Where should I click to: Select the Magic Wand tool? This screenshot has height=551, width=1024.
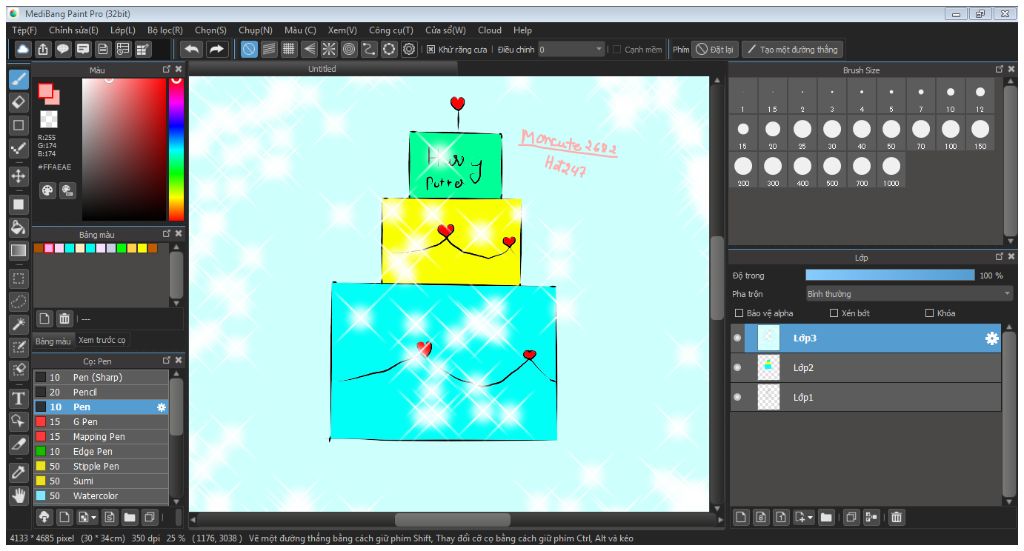18,324
